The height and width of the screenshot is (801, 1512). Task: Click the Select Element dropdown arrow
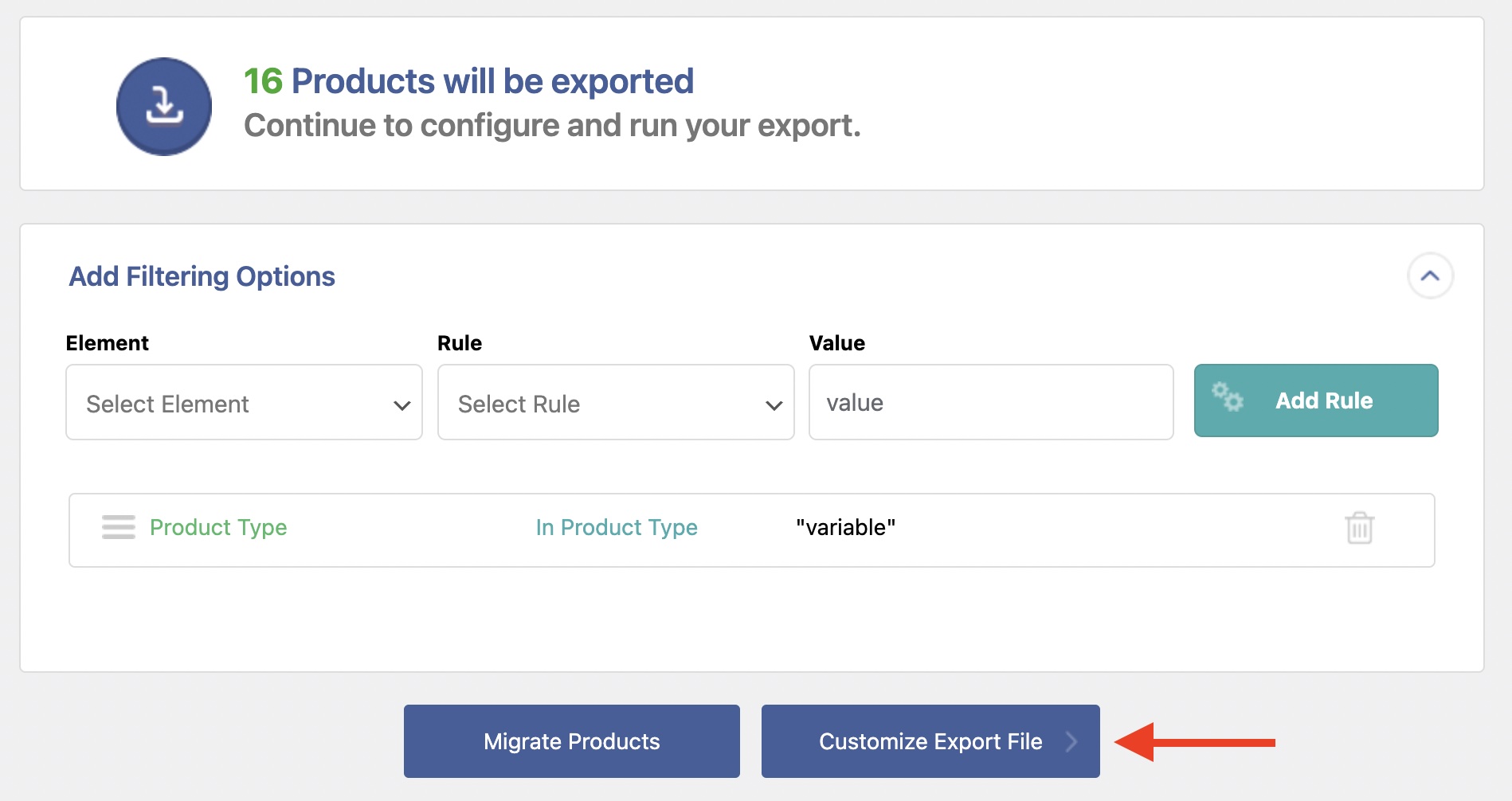click(x=402, y=405)
